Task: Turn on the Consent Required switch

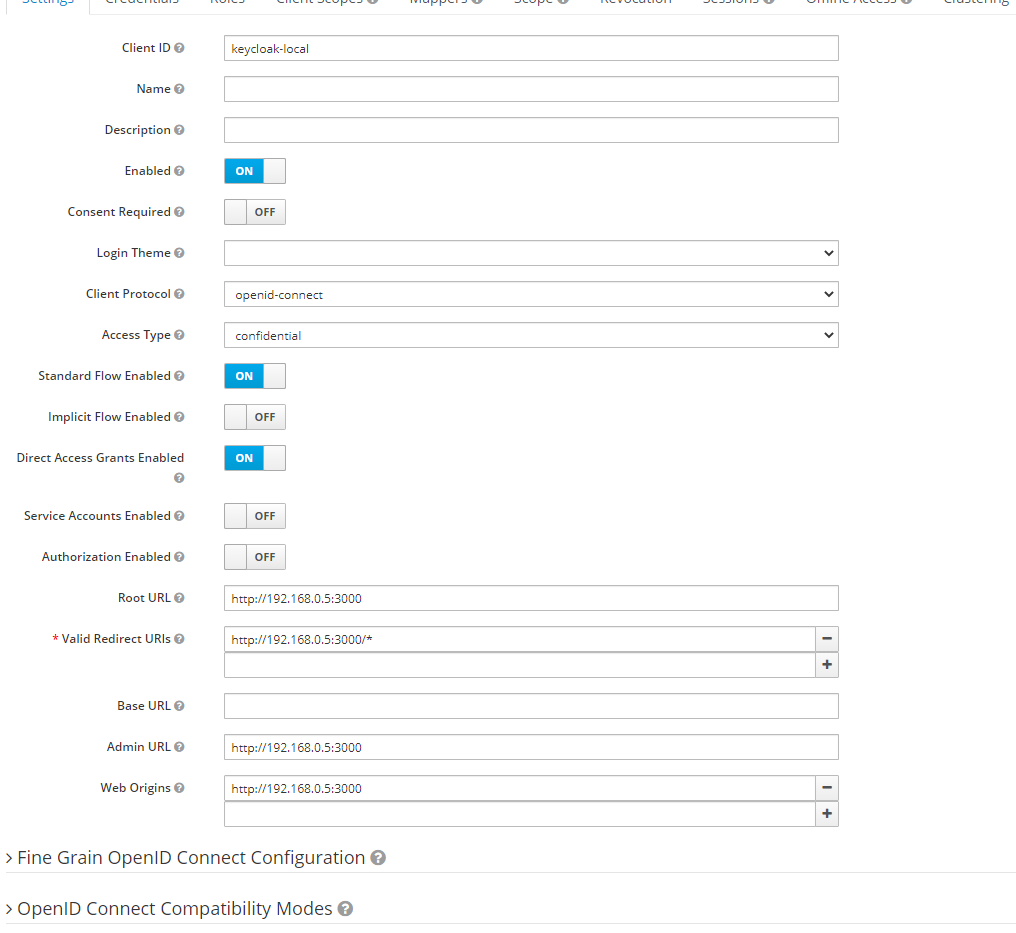Action: [255, 212]
